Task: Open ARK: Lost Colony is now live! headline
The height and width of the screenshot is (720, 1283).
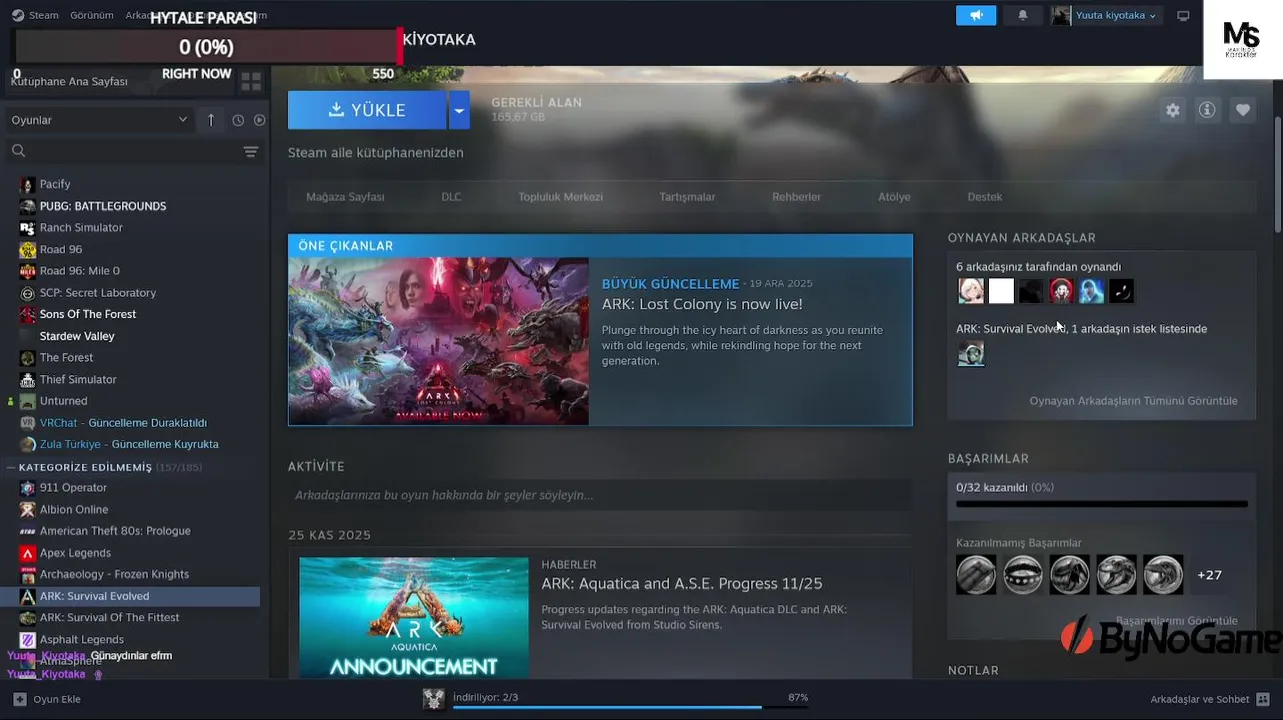Action: [702, 304]
